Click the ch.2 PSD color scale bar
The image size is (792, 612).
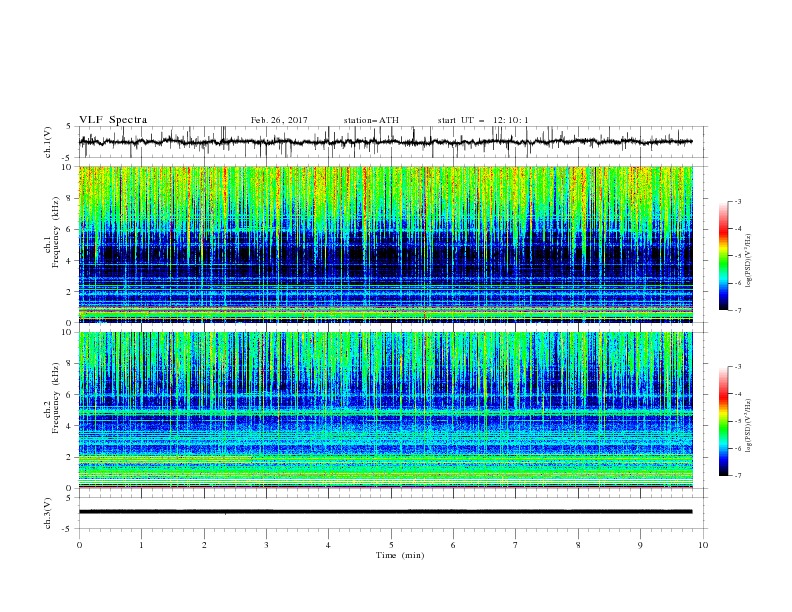(x=723, y=421)
